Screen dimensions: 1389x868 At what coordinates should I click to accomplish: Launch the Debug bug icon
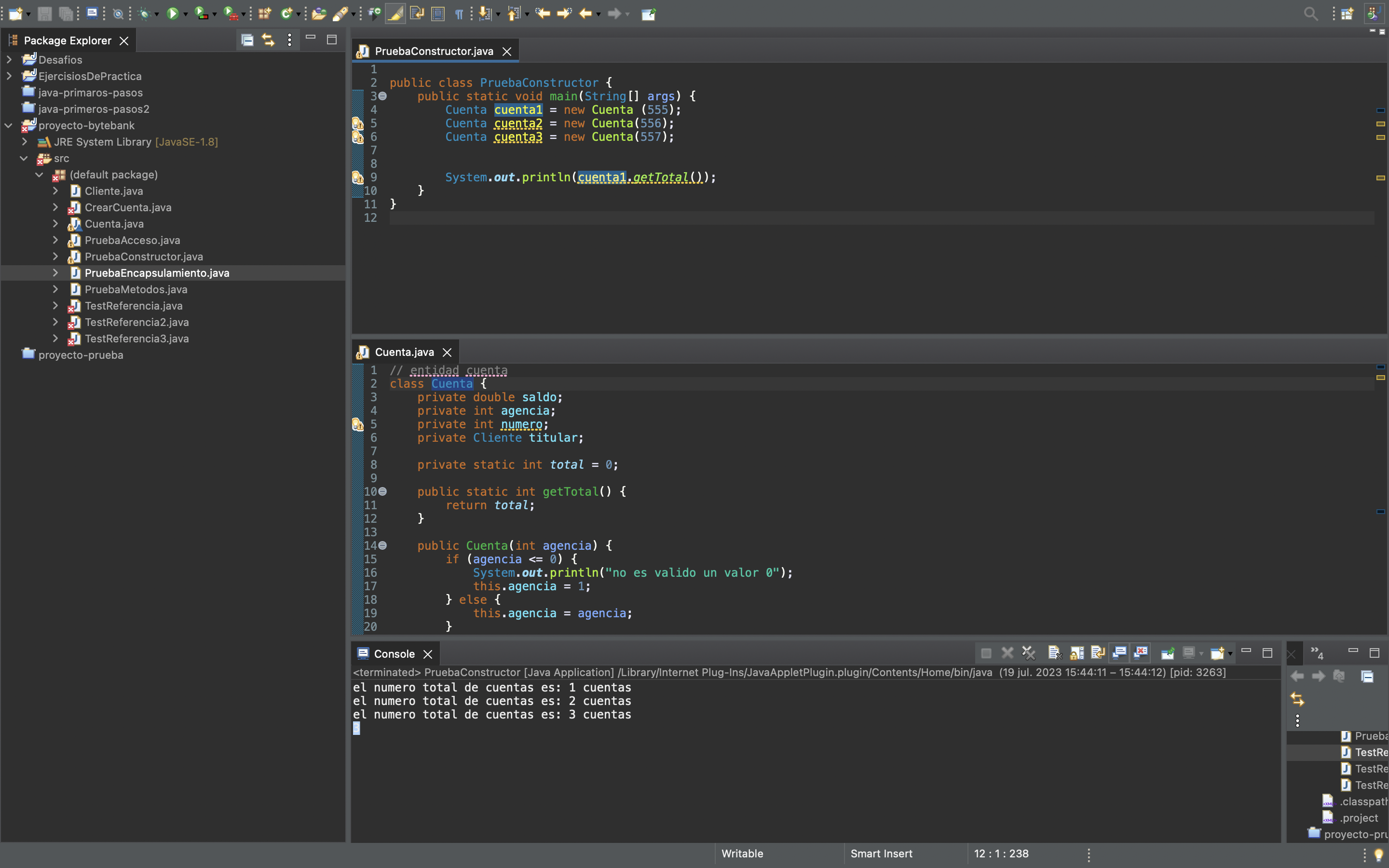145,14
